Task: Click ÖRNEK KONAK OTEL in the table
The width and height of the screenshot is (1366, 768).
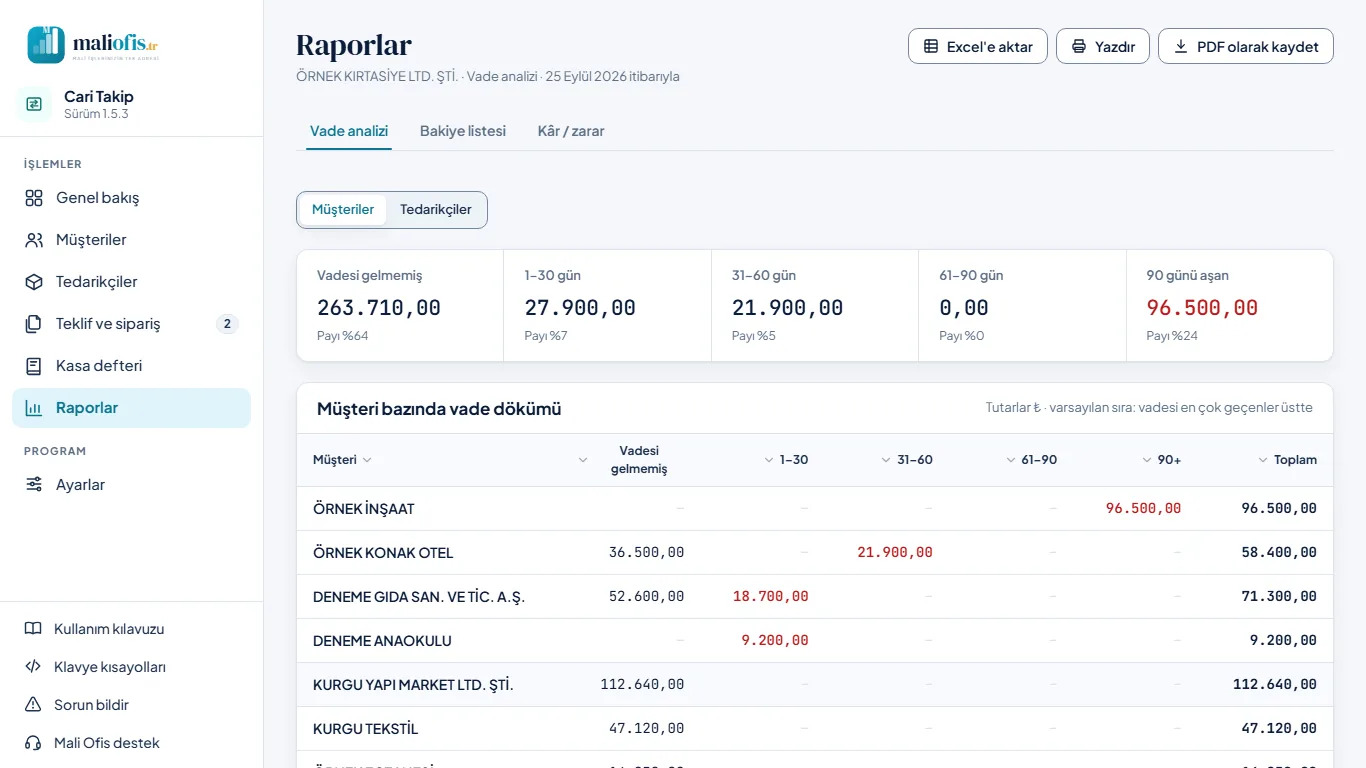Action: click(383, 553)
